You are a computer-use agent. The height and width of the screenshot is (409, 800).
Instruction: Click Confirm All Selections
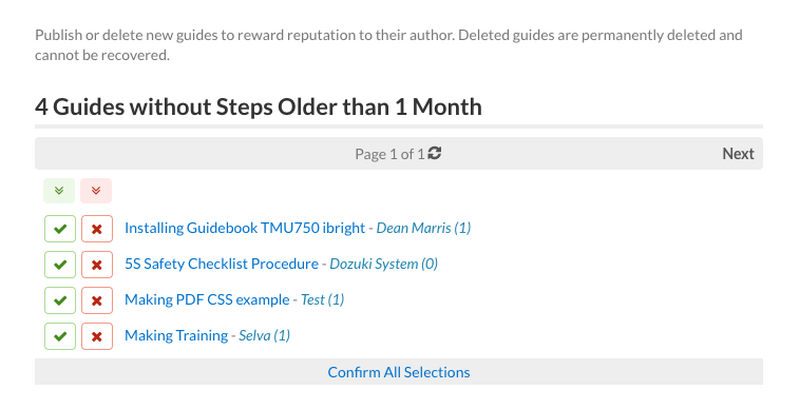pyautogui.click(x=399, y=372)
